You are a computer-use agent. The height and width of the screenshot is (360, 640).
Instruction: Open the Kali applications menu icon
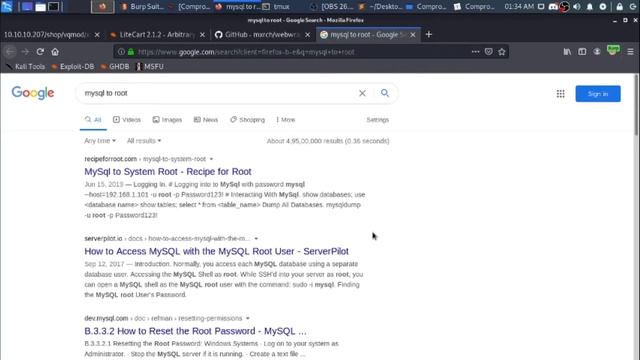coord(7,7)
